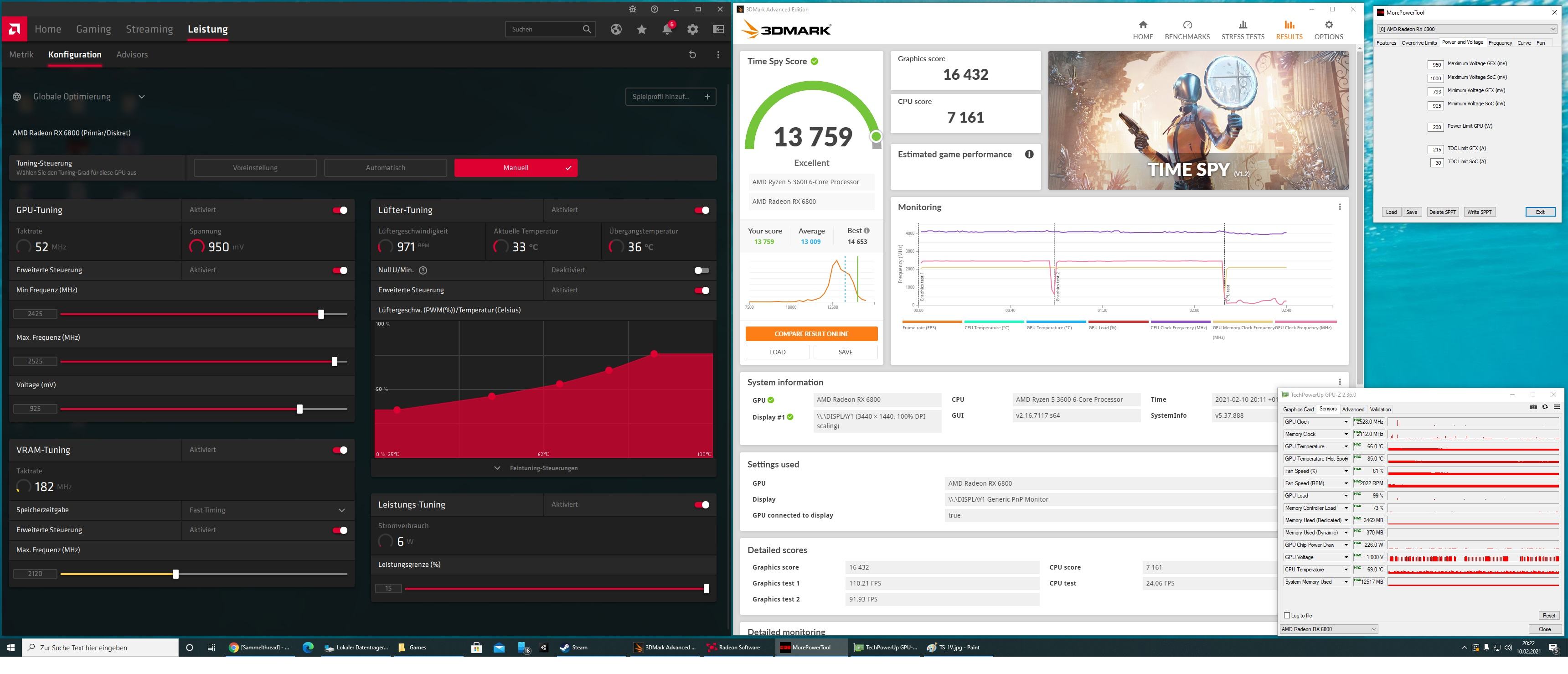Screen dimensions: 1568x674
Task: Open the Speicherzeitgabe Fast Timing dropdown
Action: 341,510
